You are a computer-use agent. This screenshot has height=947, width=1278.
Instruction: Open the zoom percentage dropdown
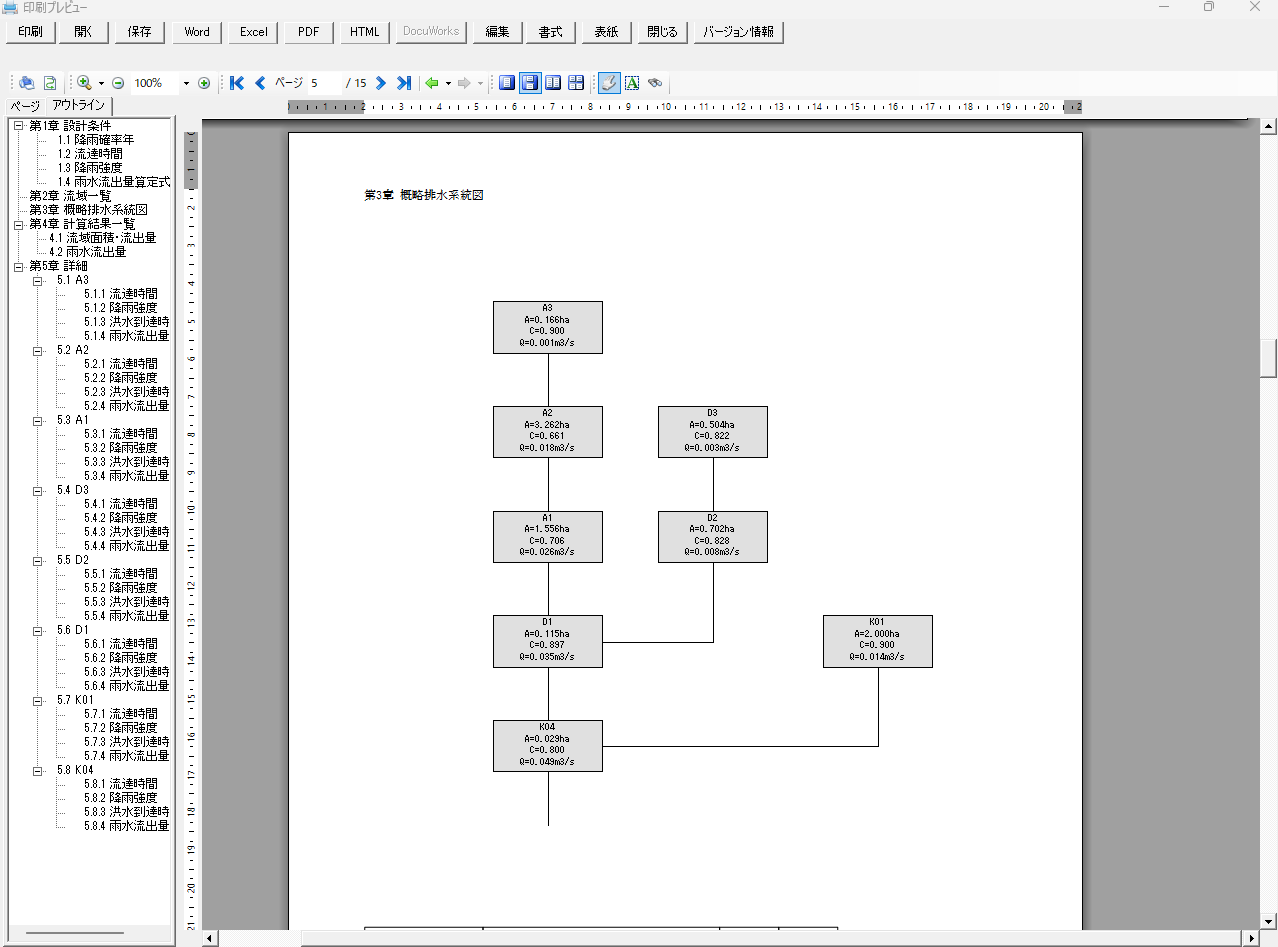186,84
